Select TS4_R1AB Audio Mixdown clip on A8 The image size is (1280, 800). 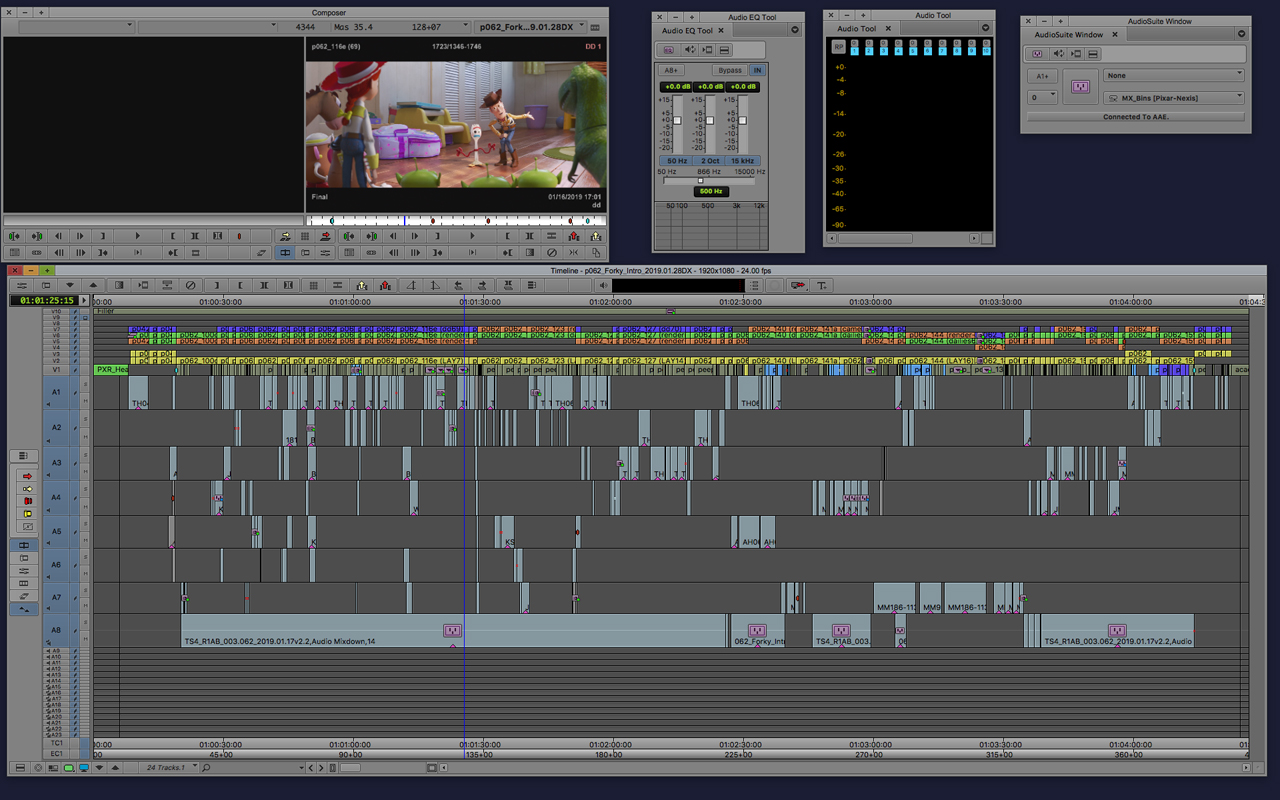click(454, 630)
